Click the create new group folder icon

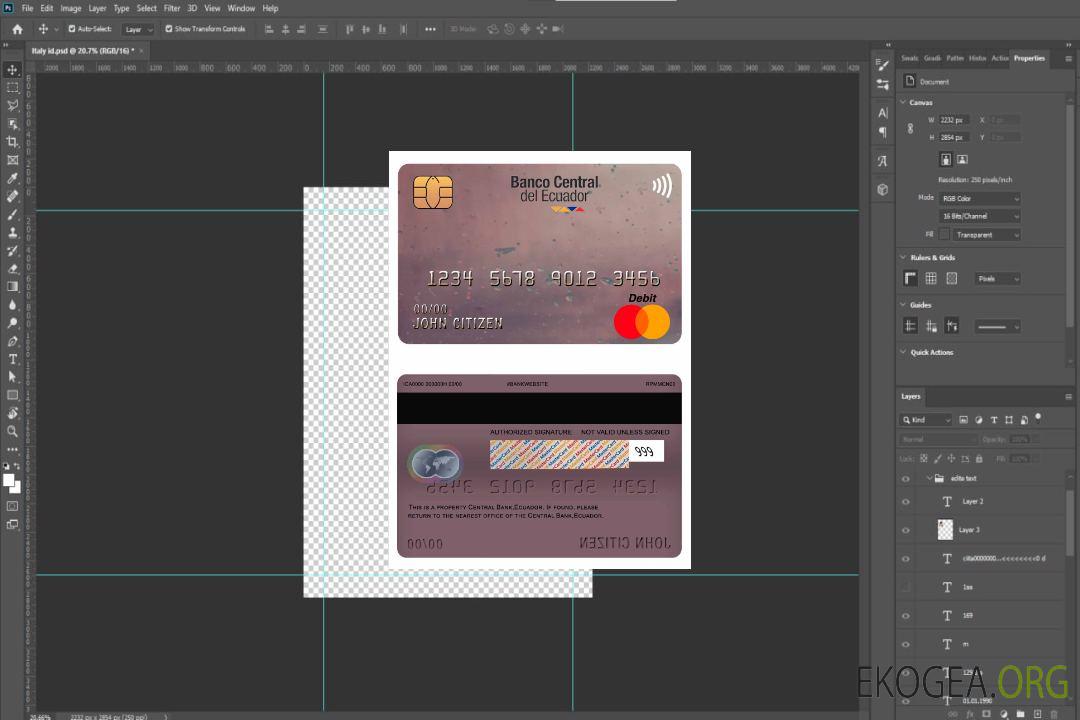[1020, 714]
